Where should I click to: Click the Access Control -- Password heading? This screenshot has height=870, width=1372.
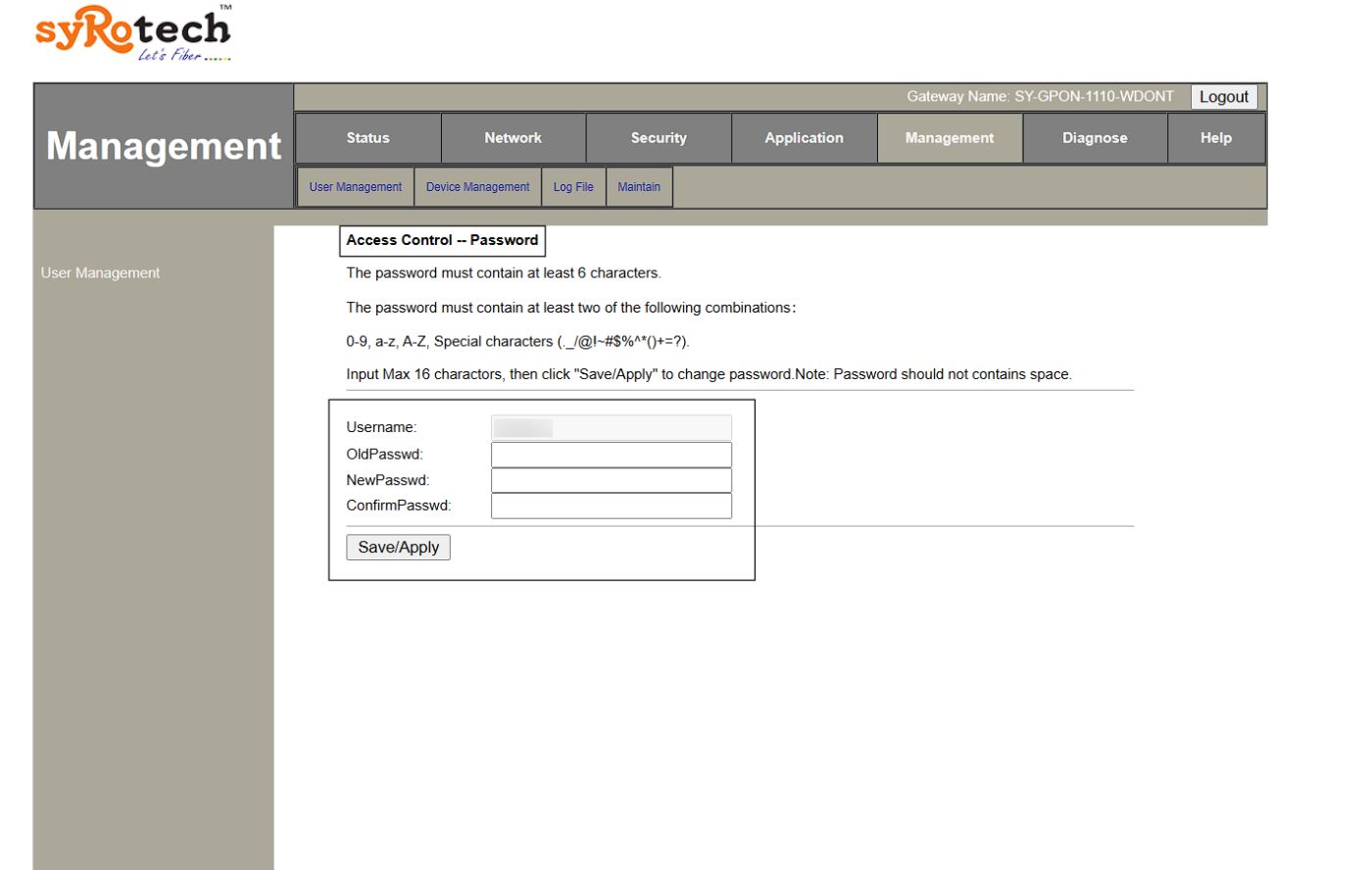coord(442,240)
